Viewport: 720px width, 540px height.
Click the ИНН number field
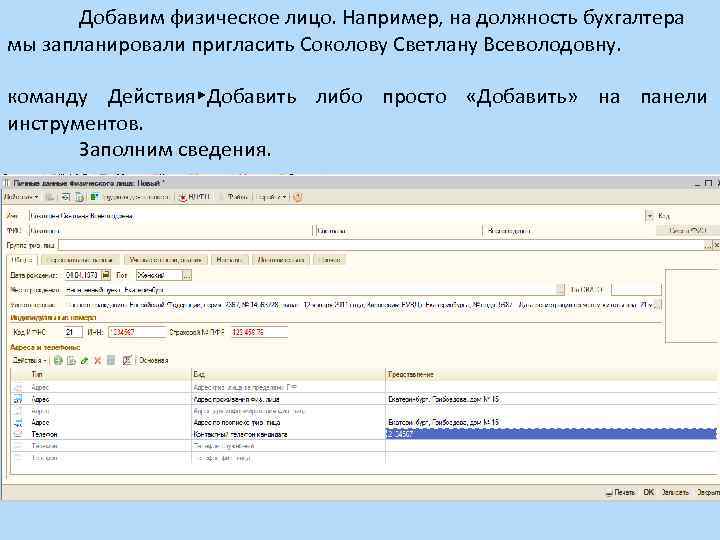(x=137, y=332)
